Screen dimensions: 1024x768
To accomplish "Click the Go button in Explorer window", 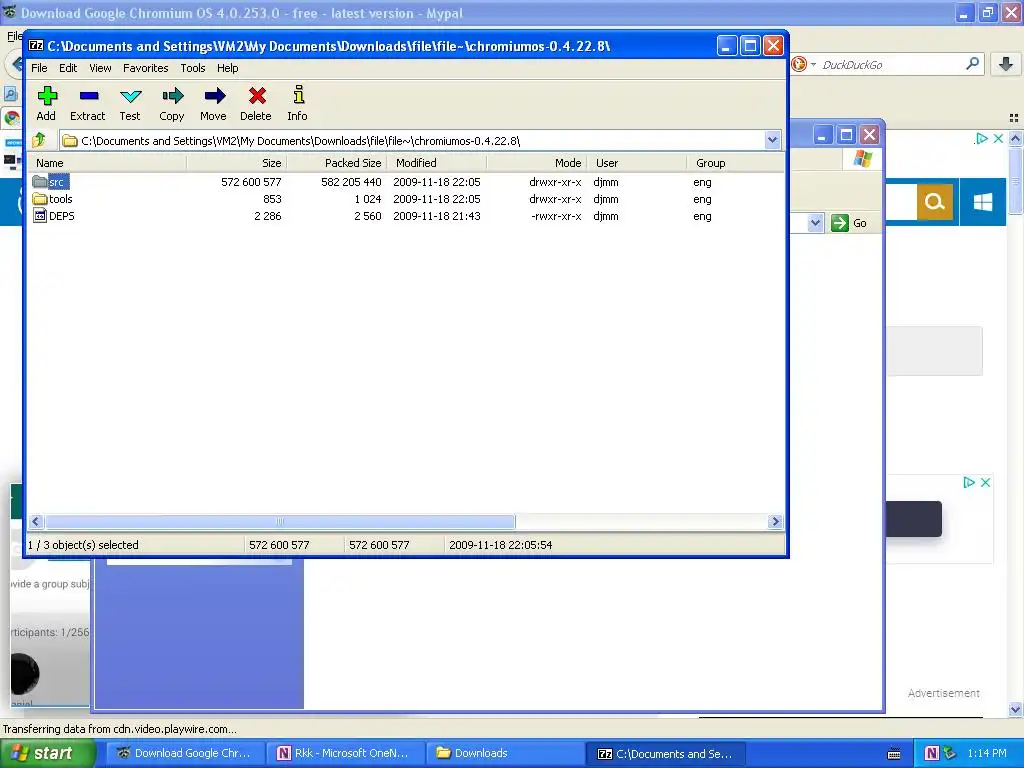I will tap(849, 223).
